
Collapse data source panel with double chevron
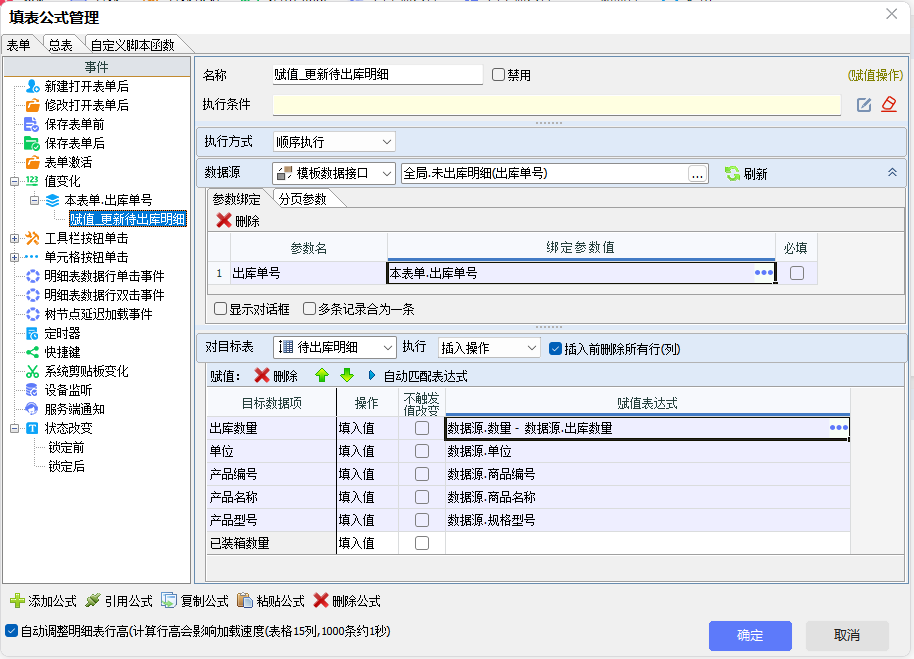point(892,172)
